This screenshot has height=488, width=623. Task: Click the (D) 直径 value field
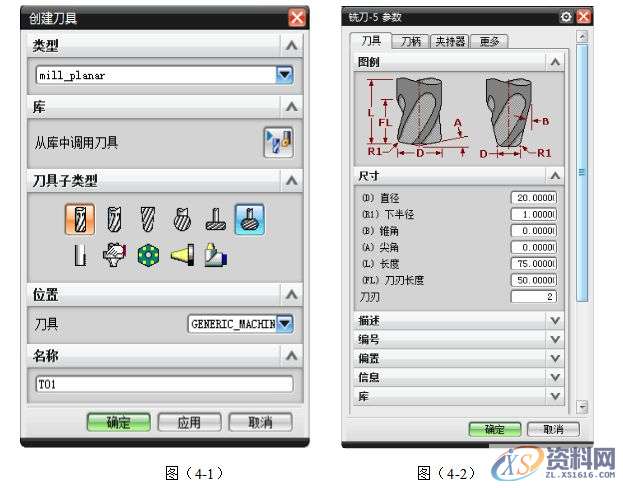coord(534,198)
